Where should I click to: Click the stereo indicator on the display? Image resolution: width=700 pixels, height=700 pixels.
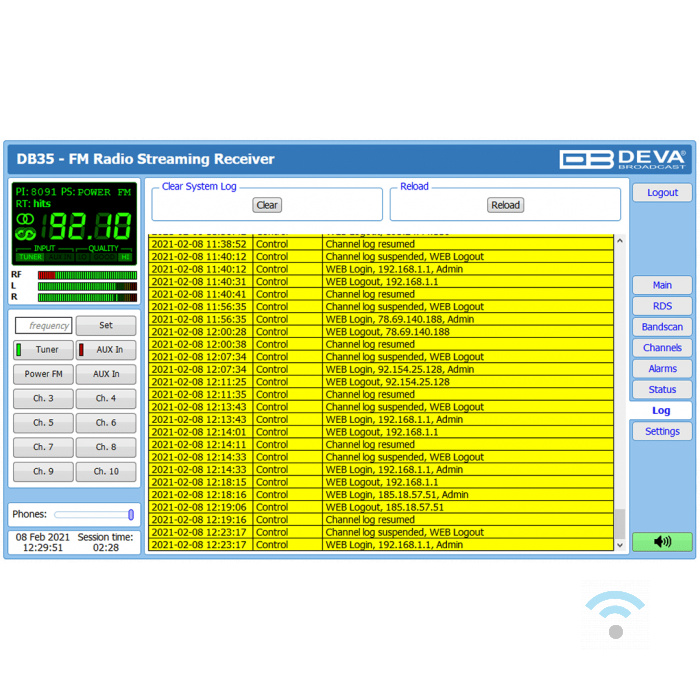25,219
